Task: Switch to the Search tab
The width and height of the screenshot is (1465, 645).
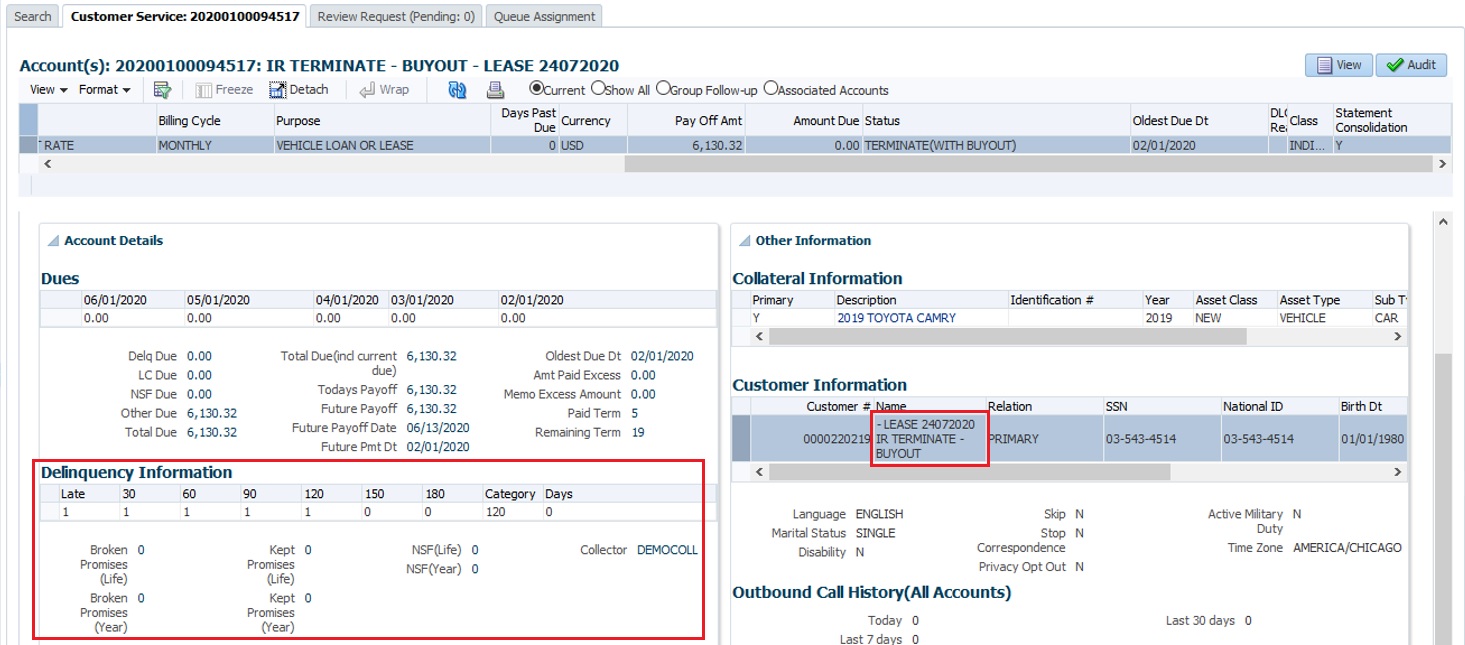Action: point(33,16)
